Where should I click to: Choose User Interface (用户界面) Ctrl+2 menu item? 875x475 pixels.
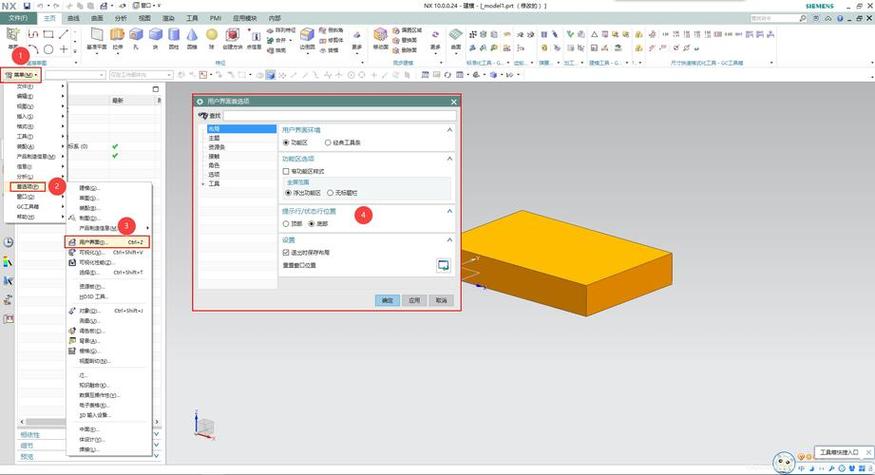pyautogui.click(x=108, y=242)
